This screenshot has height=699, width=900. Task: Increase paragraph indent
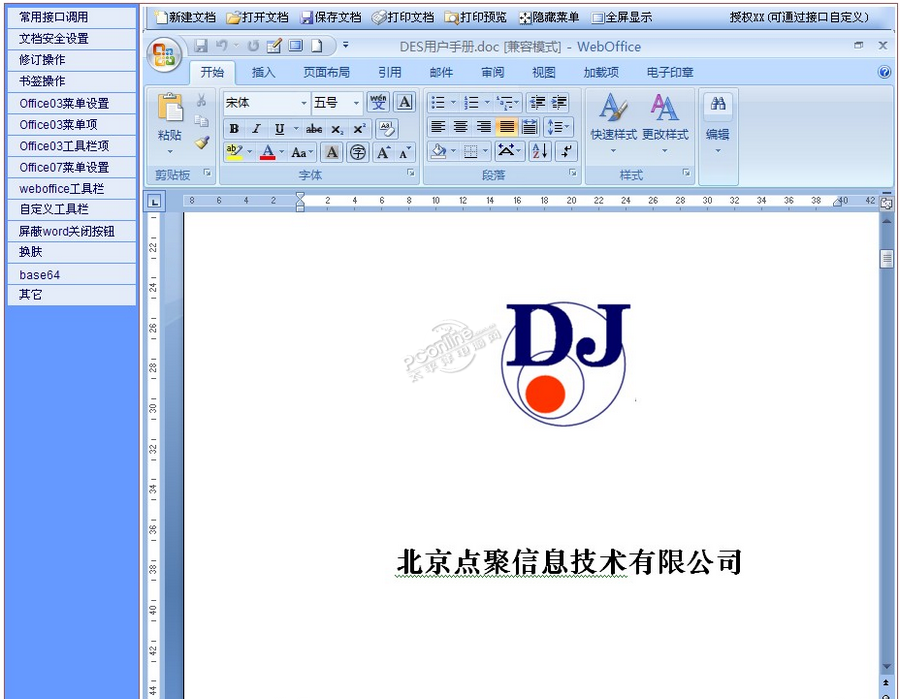tap(559, 103)
